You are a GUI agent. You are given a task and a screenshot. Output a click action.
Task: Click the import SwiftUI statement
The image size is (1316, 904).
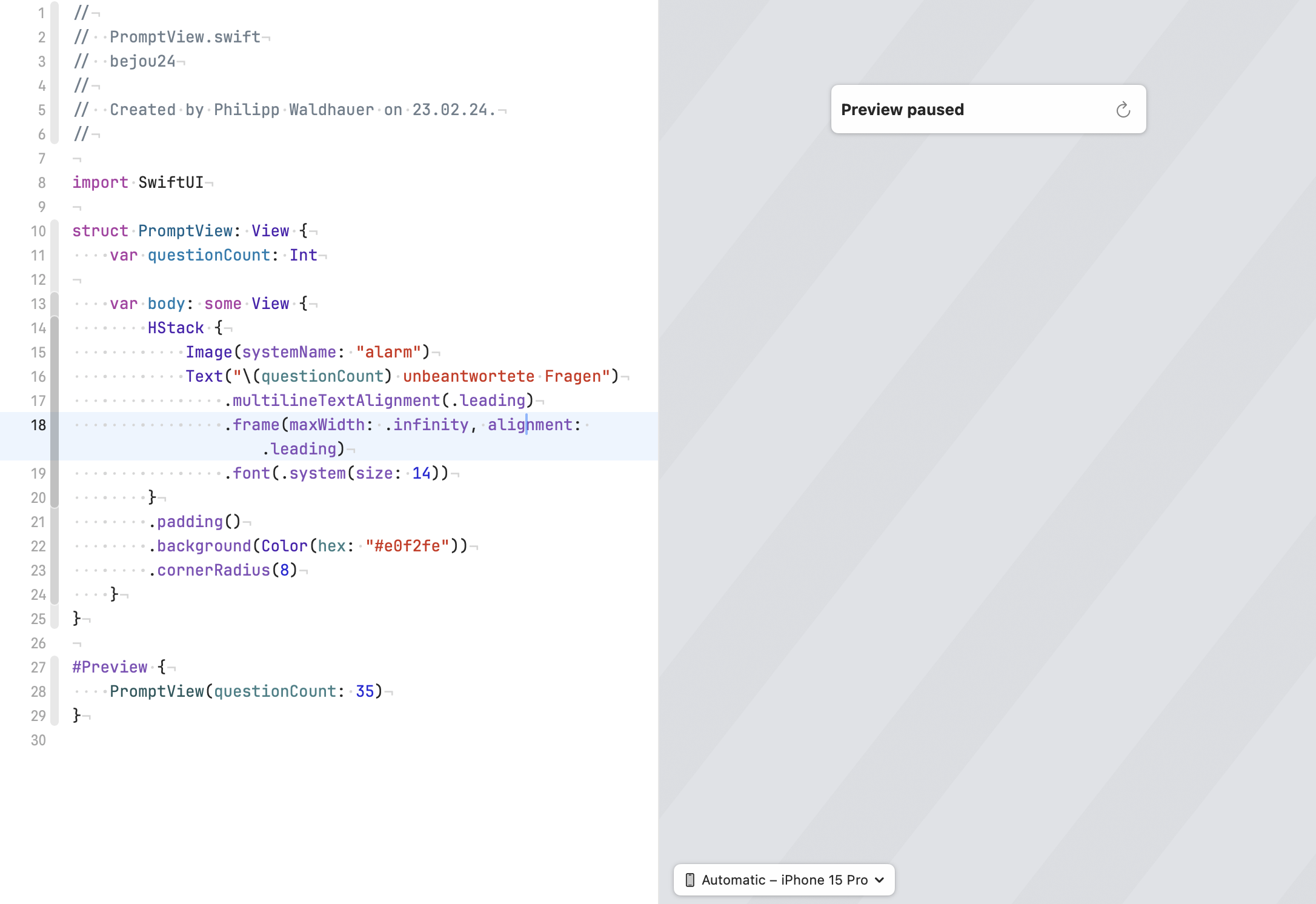point(138,182)
